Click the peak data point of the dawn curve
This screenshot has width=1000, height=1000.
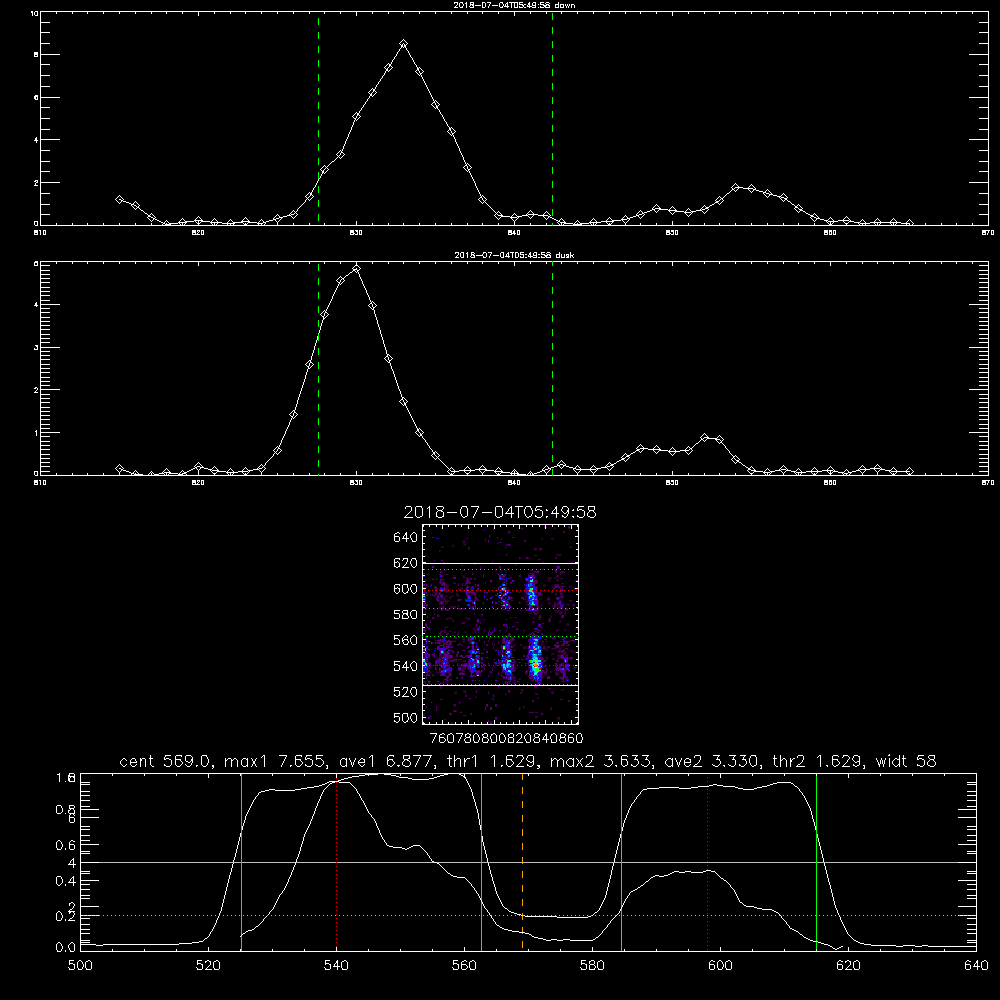point(403,43)
